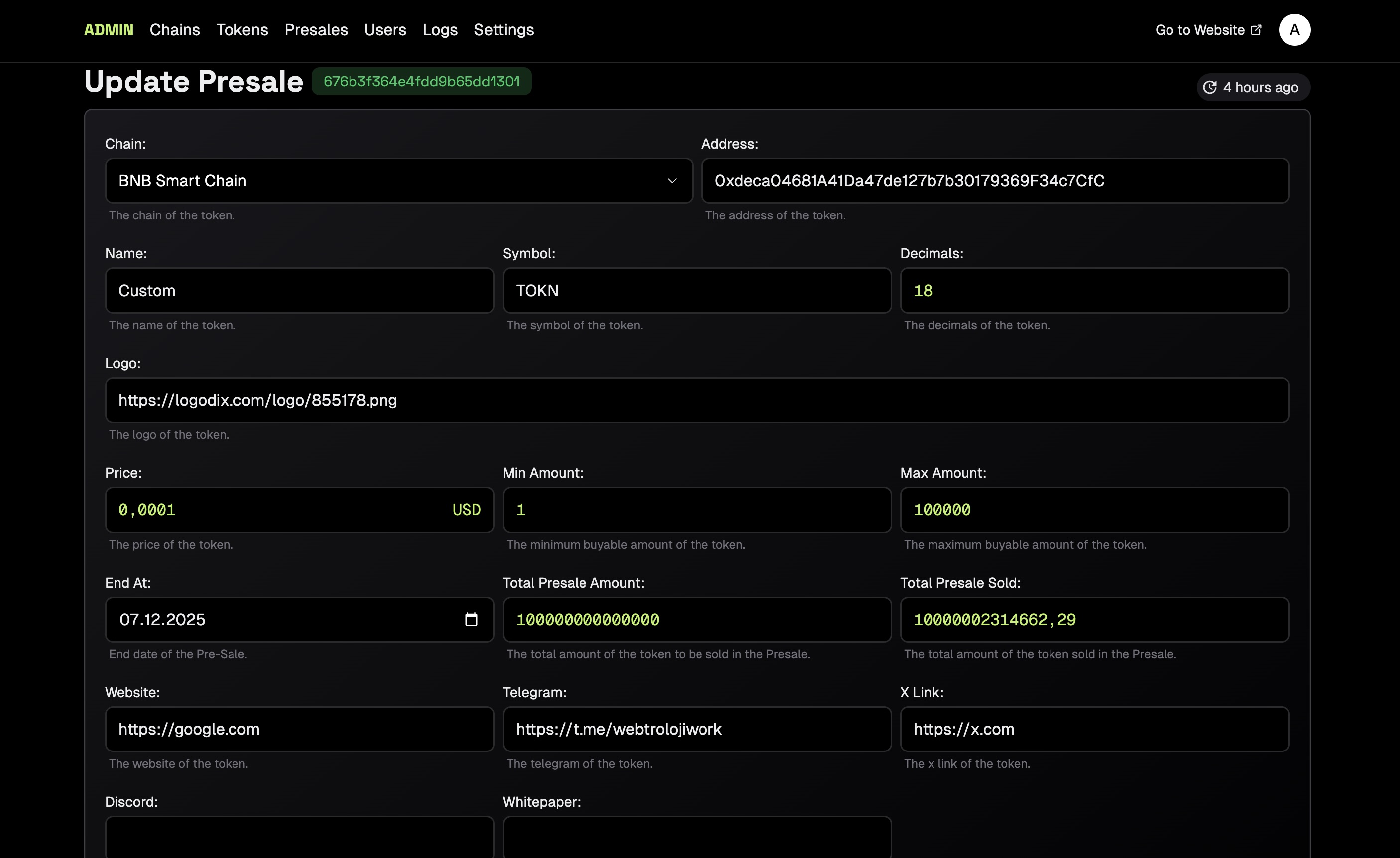
Task: Click the 'X Link:' label
Action: [x=922, y=692]
